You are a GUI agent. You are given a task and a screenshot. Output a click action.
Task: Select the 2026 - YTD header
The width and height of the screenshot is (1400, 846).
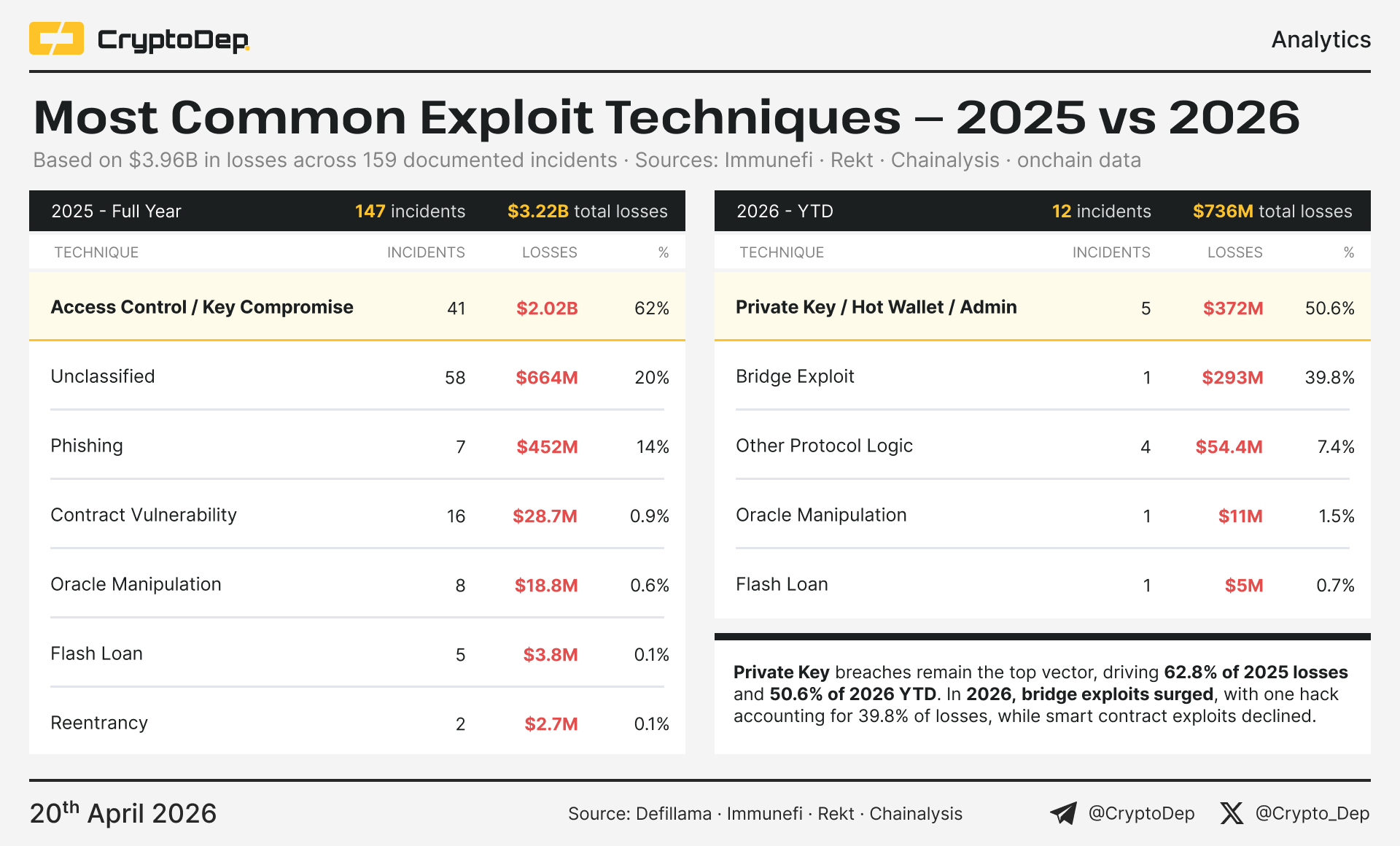point(785,211)
